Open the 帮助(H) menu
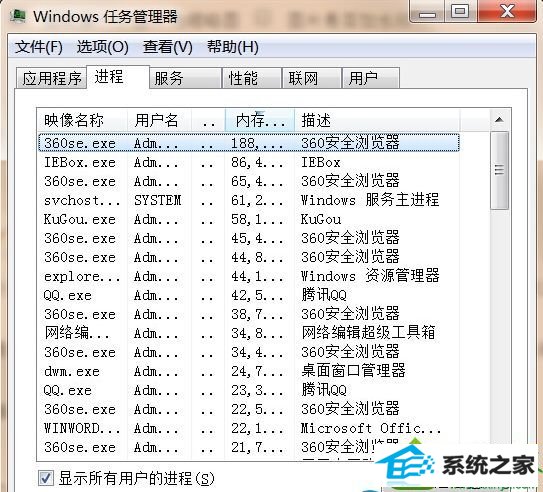The width and height of the screenshot is (543, 492). pyautogui.click(x=233, y=47)
